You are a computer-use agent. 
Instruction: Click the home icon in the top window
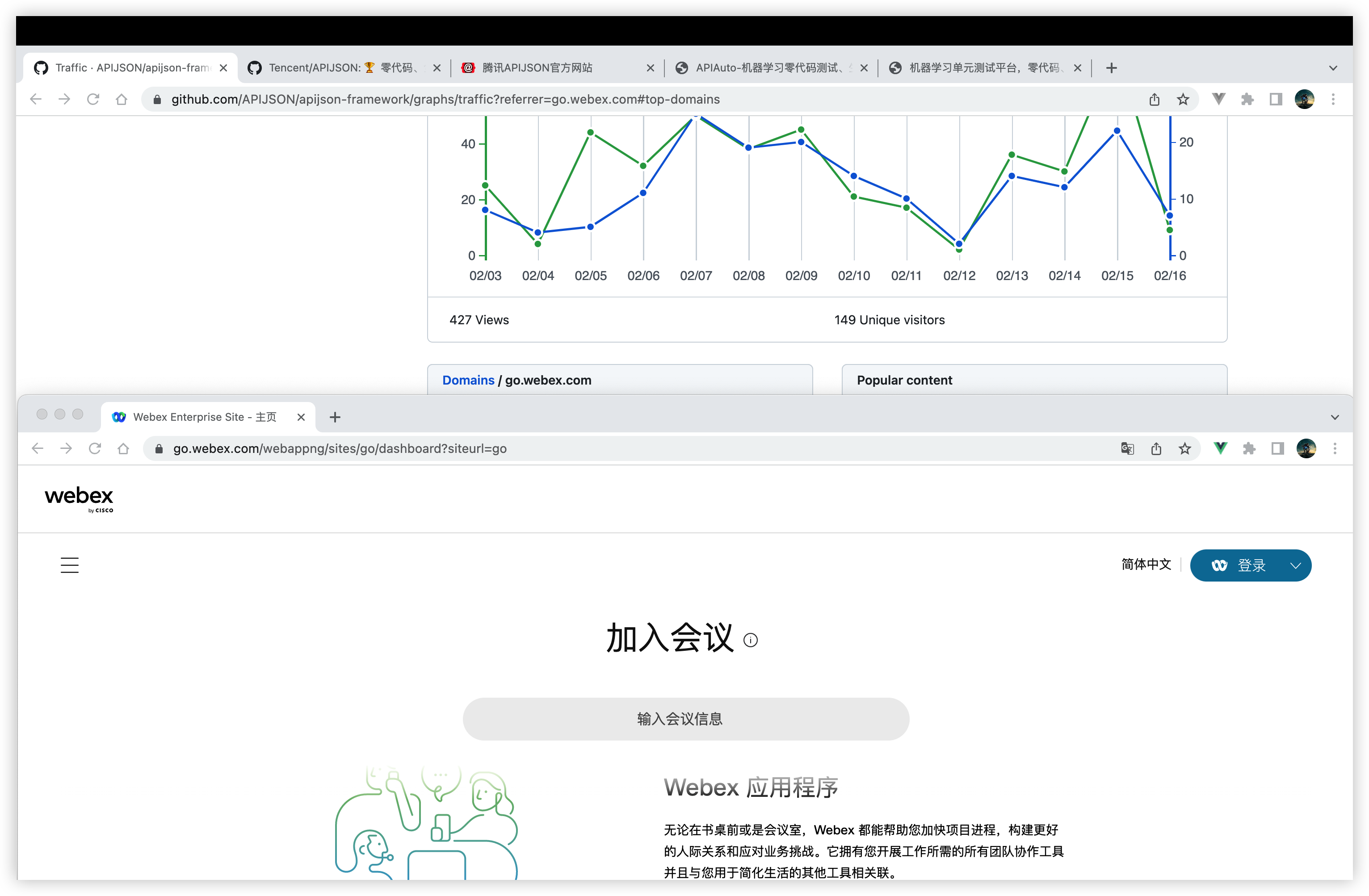[122, 99]
